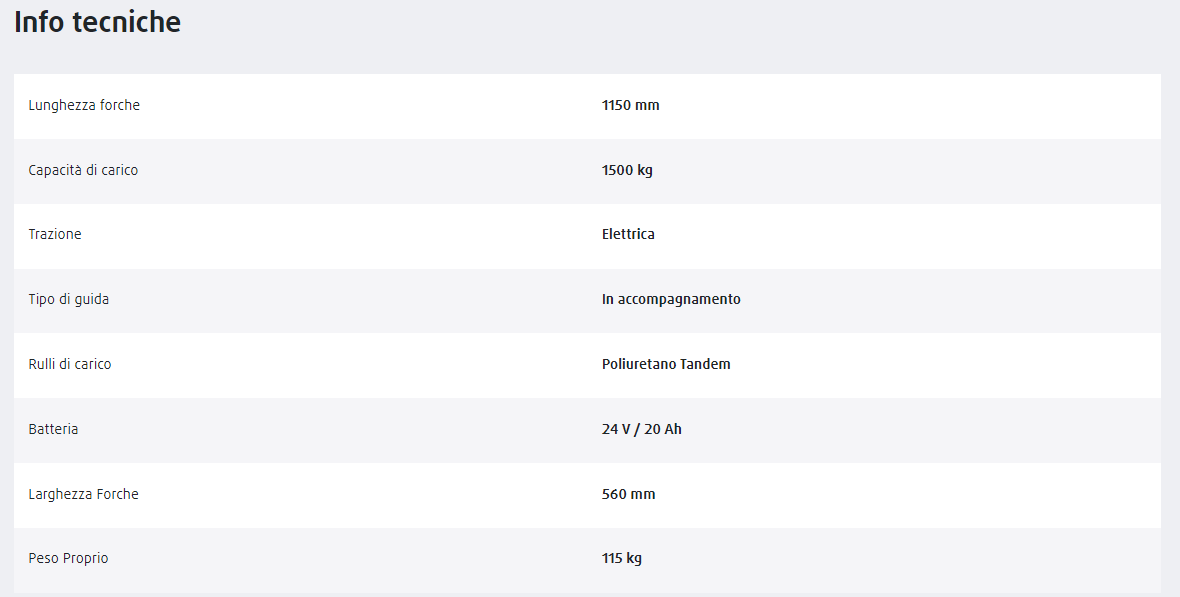Click the Poliuretano Tandem value
1180x597 pixels.
click(x=666, y=364)
